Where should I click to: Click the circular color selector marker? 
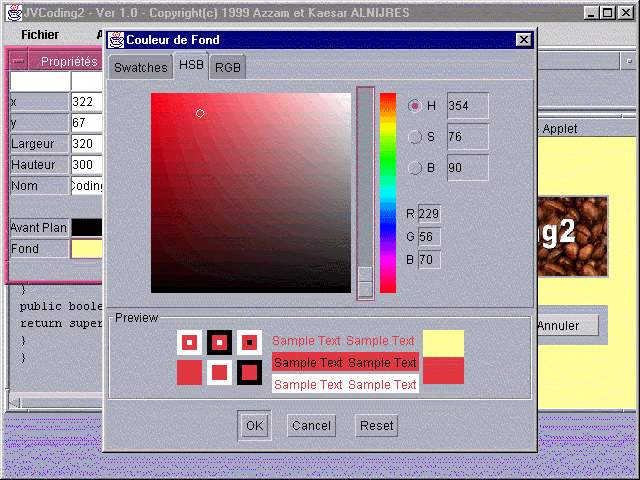[200, 113]
